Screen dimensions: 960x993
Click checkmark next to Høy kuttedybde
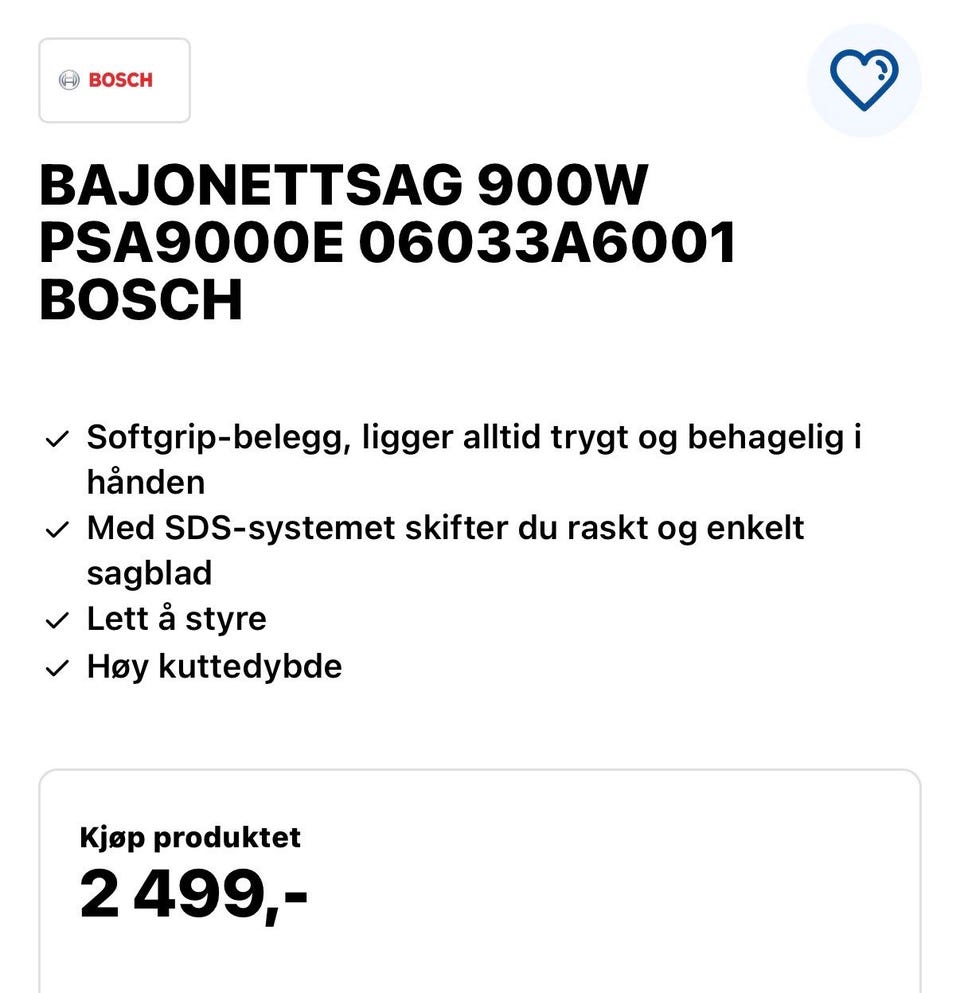point(57,668)
